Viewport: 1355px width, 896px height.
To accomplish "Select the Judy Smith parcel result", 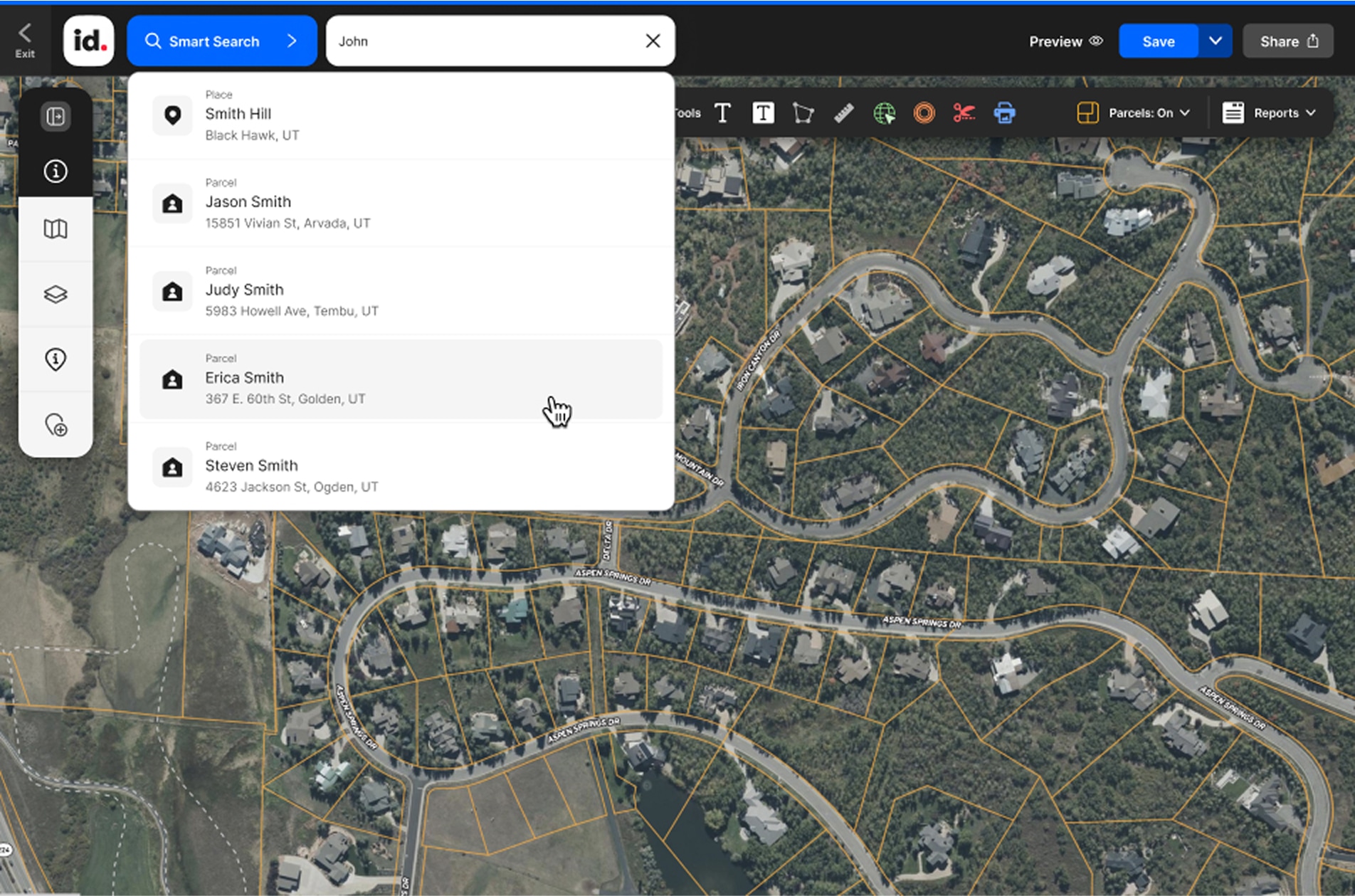I will [401, 291].
